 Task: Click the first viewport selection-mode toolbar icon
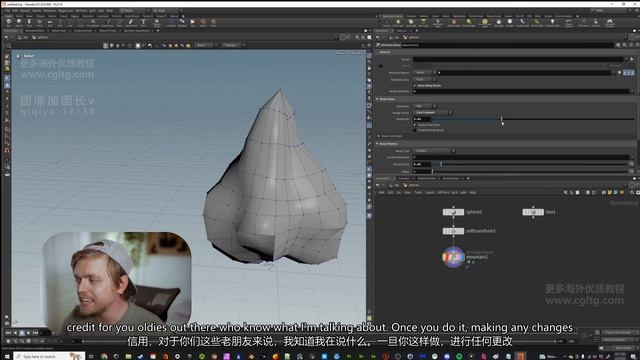106,45
